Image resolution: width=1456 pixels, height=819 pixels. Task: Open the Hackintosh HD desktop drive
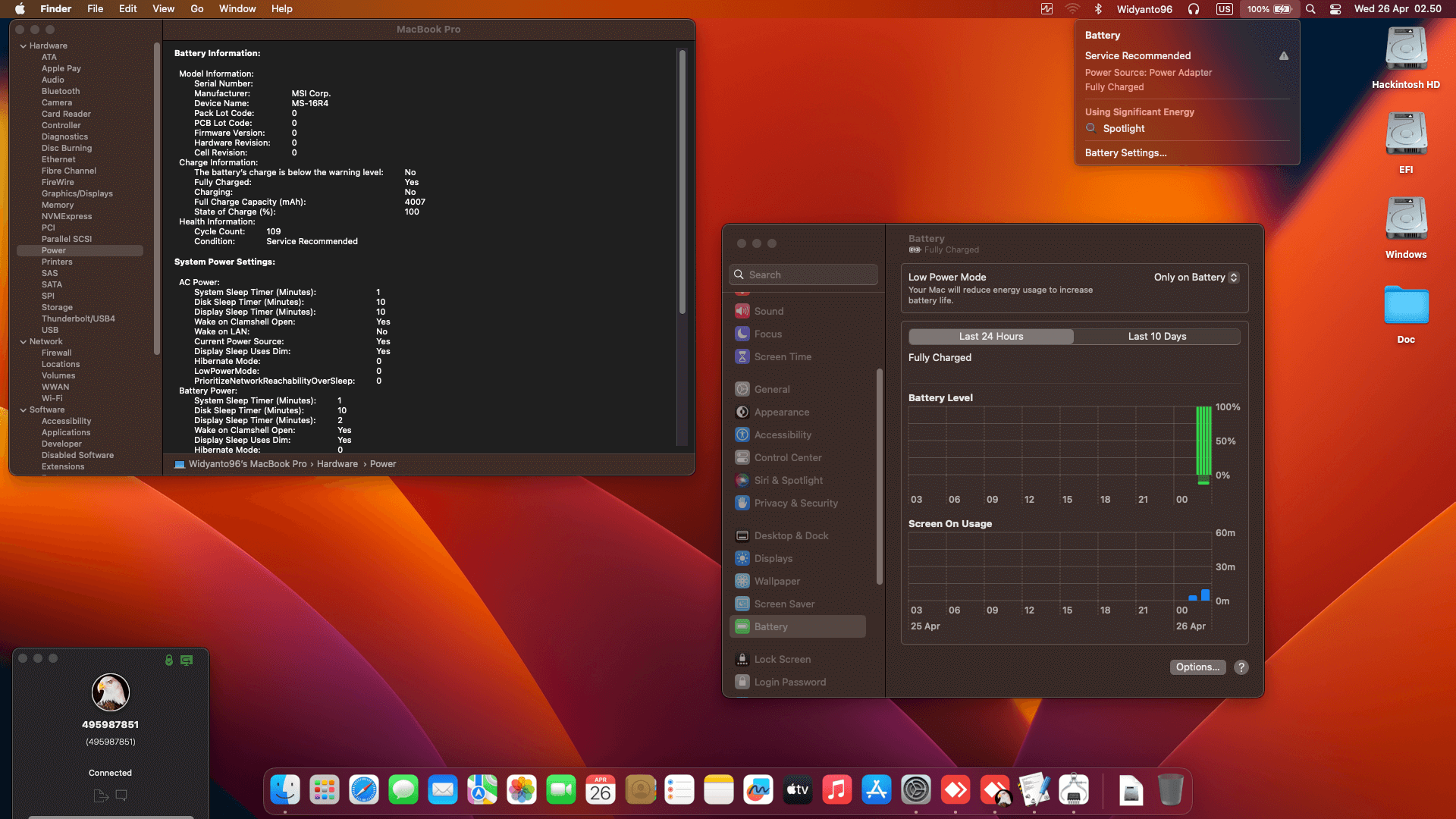click(x=1406, y=58)
